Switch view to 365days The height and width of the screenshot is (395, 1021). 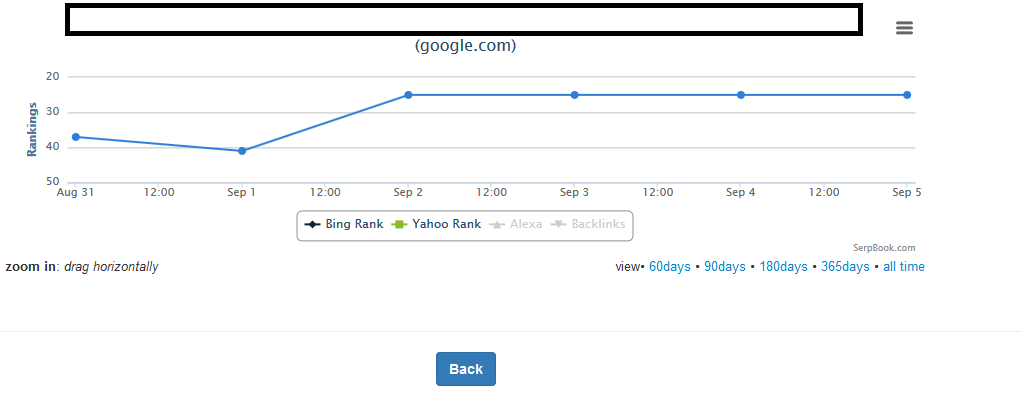click(x=845, y=267)
